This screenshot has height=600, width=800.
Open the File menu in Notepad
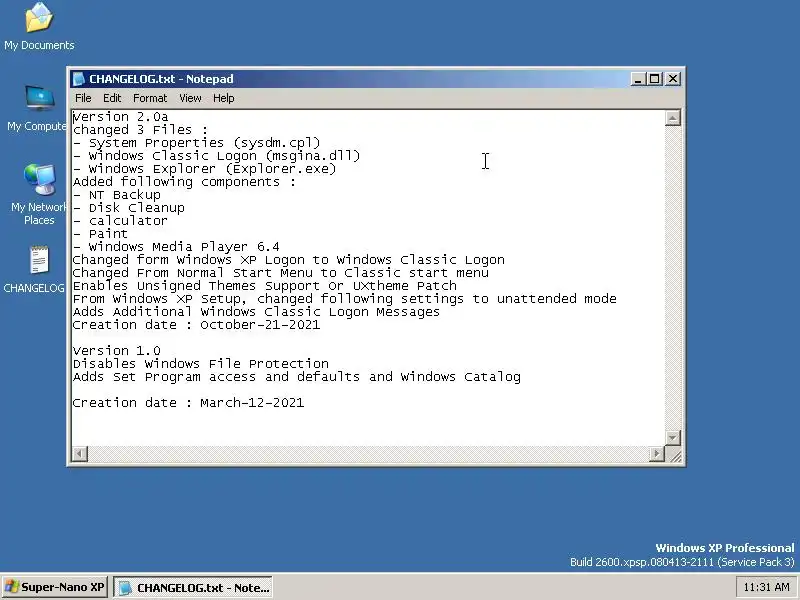[x=83, y=98]
